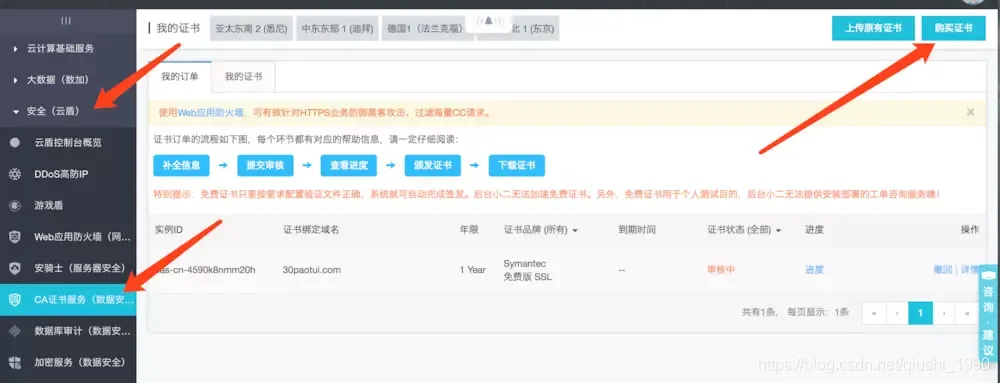Select region 亚太东南 2 (悉尼)
This screenshot has width=1000, height=383.
[x=251, y=29]
